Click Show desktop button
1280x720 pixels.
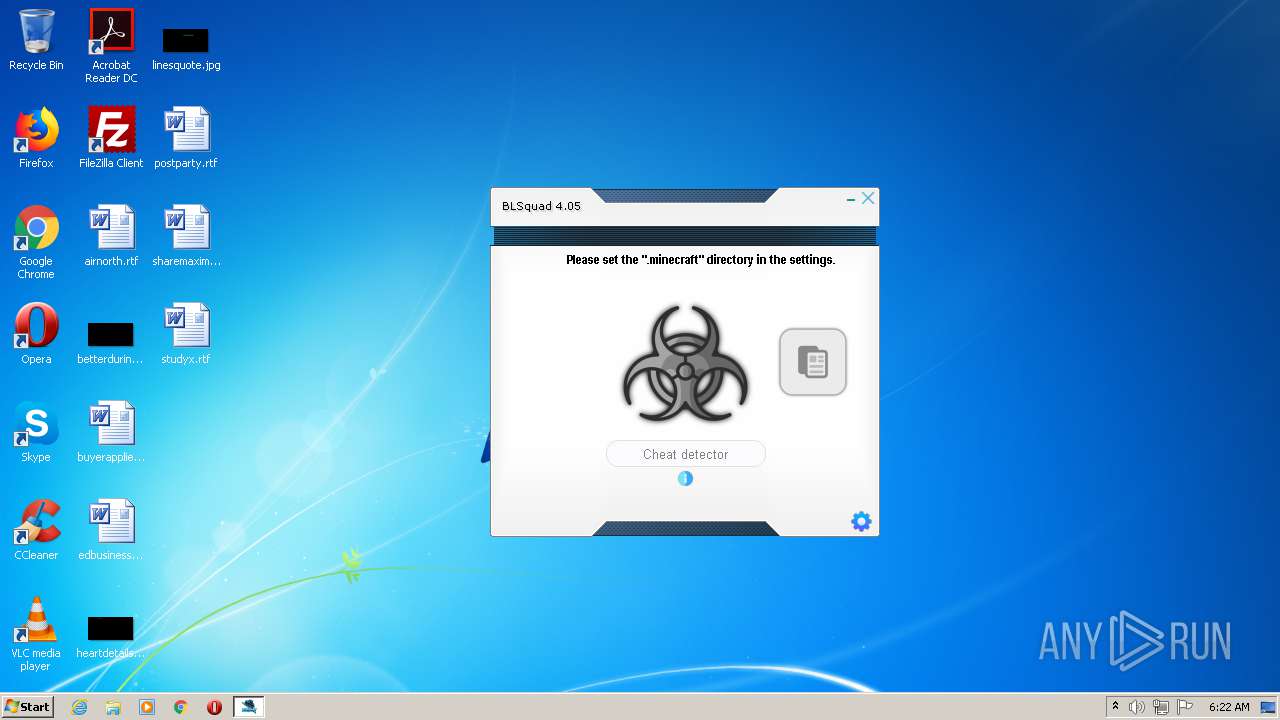pos(1269,707)
